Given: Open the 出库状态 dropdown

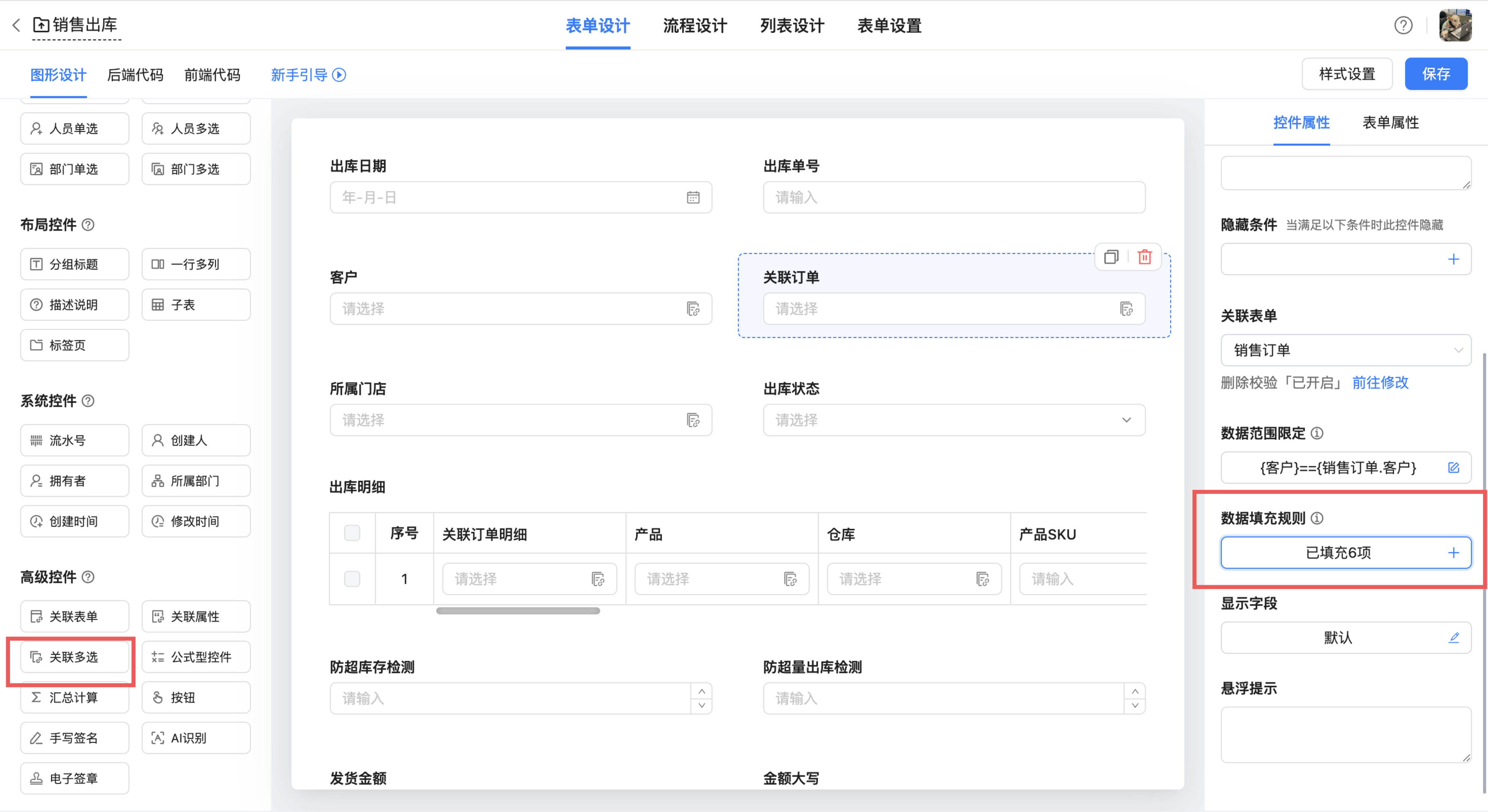Looking at the screenshot, I should (954, 420).
